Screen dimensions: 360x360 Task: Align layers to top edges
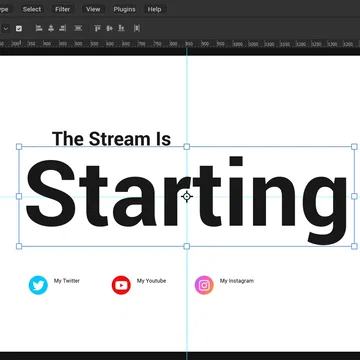coord(97,28)
